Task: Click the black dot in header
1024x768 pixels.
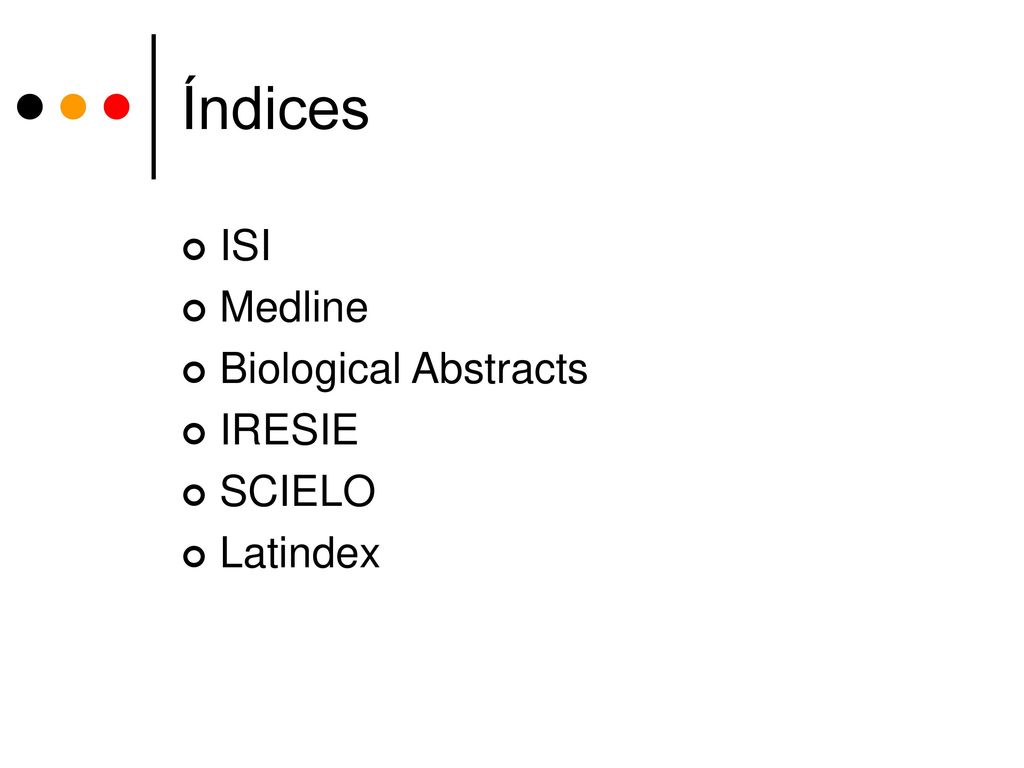Action: (30, 106)
